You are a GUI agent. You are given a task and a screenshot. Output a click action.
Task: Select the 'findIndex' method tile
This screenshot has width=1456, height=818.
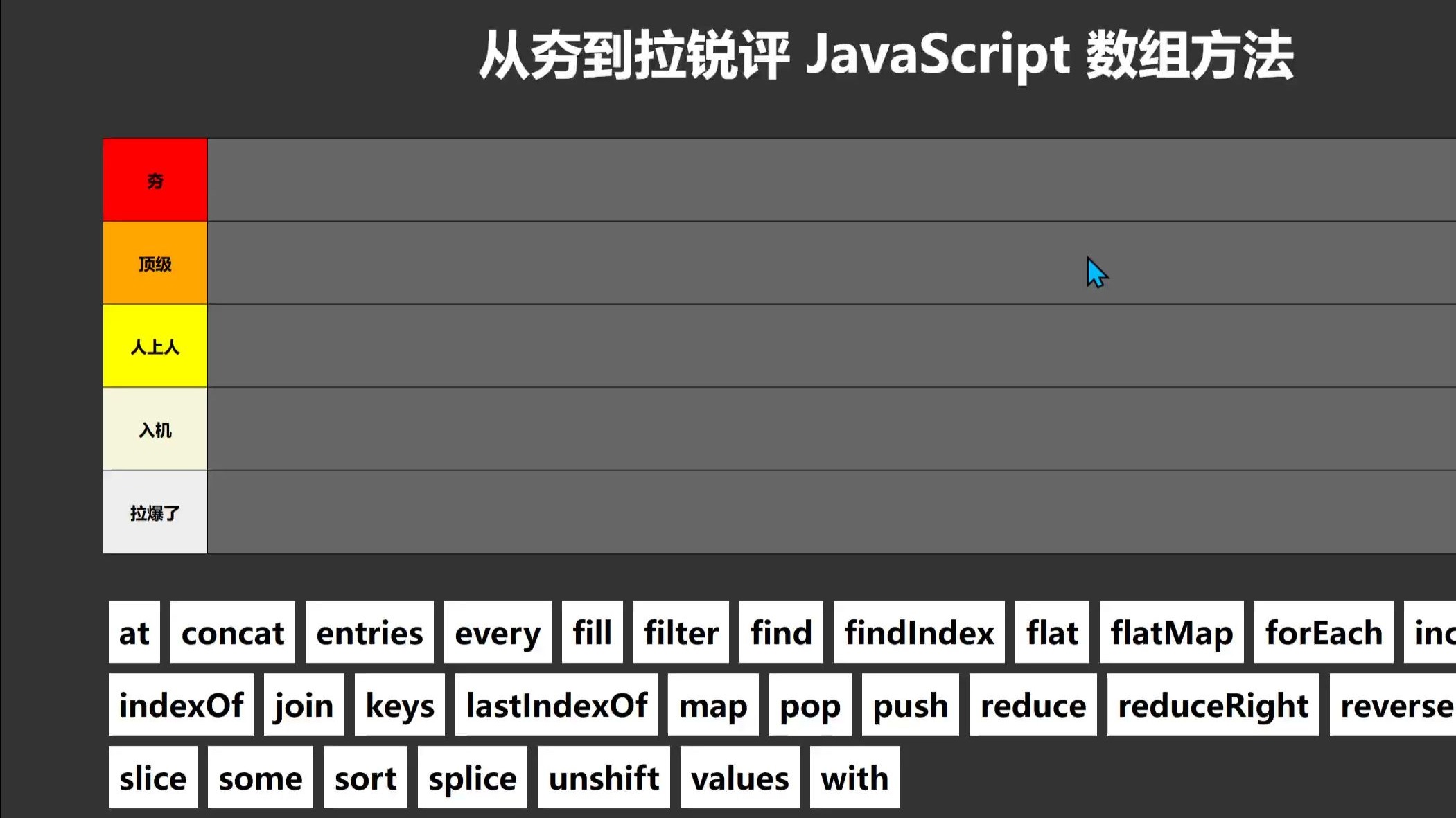click(919, 632)
